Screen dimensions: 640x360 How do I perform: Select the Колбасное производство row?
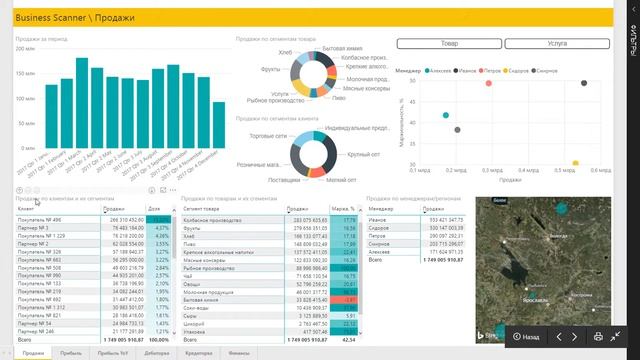coord(270,220)
